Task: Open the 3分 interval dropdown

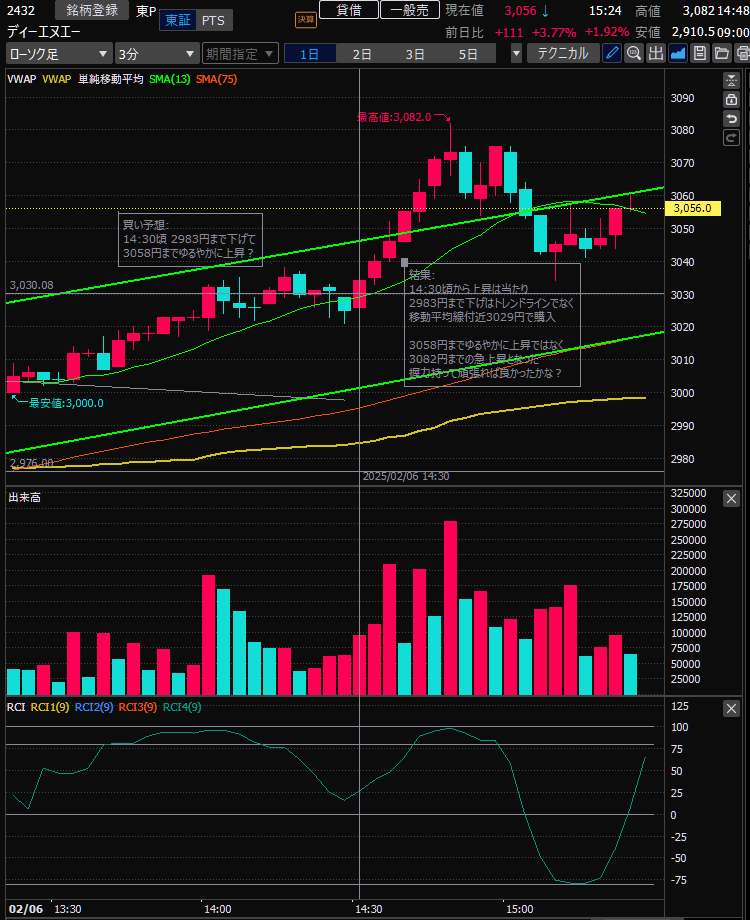Action: pos(156,53)
